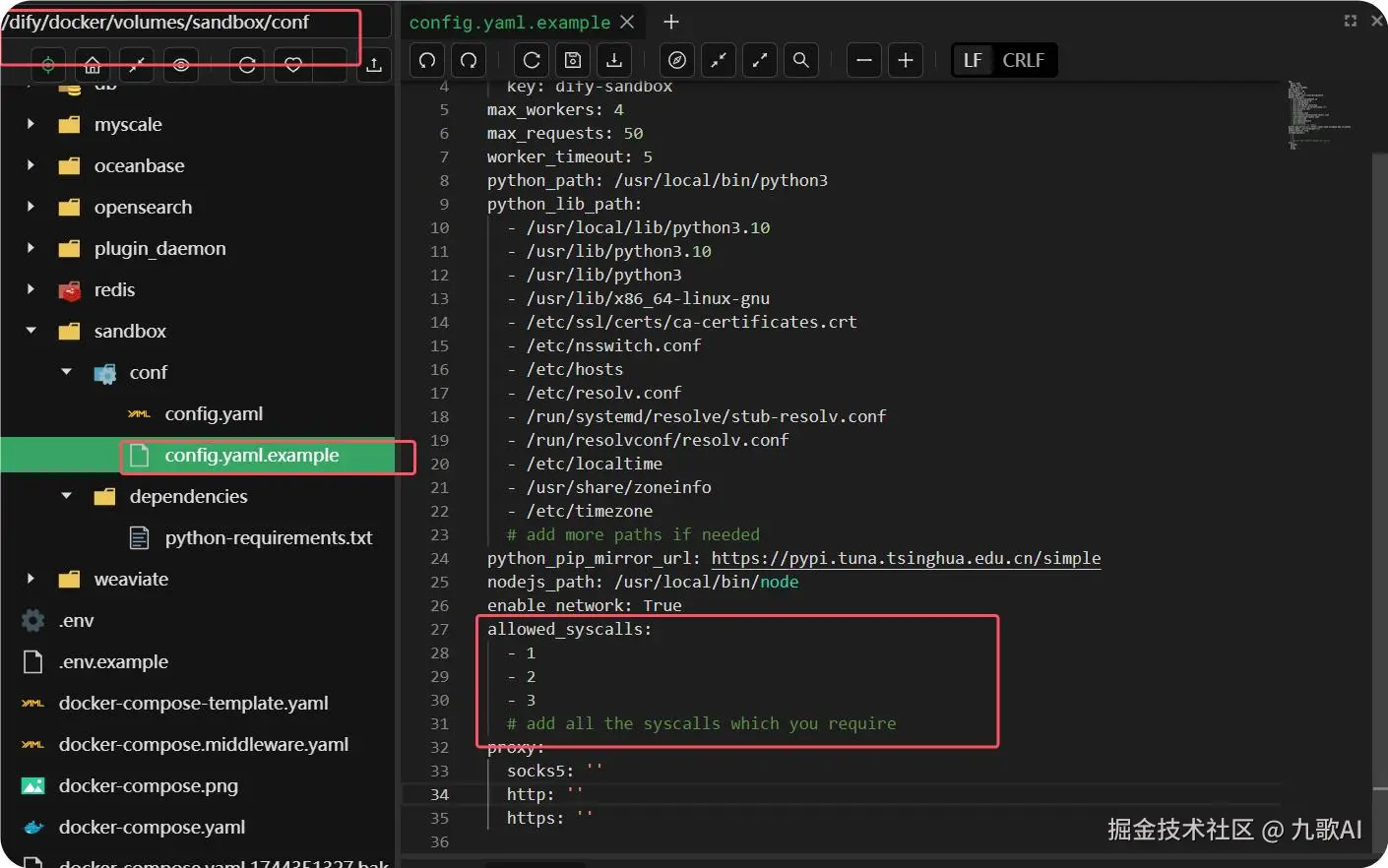This screenshot has width=1388, height=868.
Task: Close the config.yaml.example tab
Action: [627, 22]
